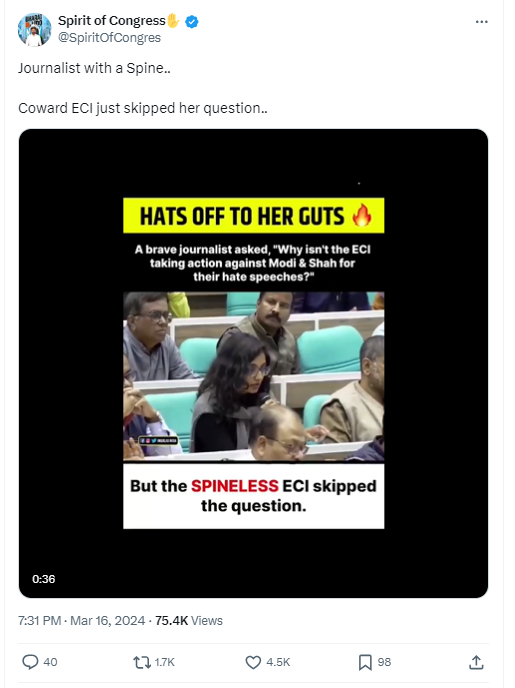Screen dimensions: 515x688
Task: Click the 0:36 video duration label
Action: tap(43, 579)
